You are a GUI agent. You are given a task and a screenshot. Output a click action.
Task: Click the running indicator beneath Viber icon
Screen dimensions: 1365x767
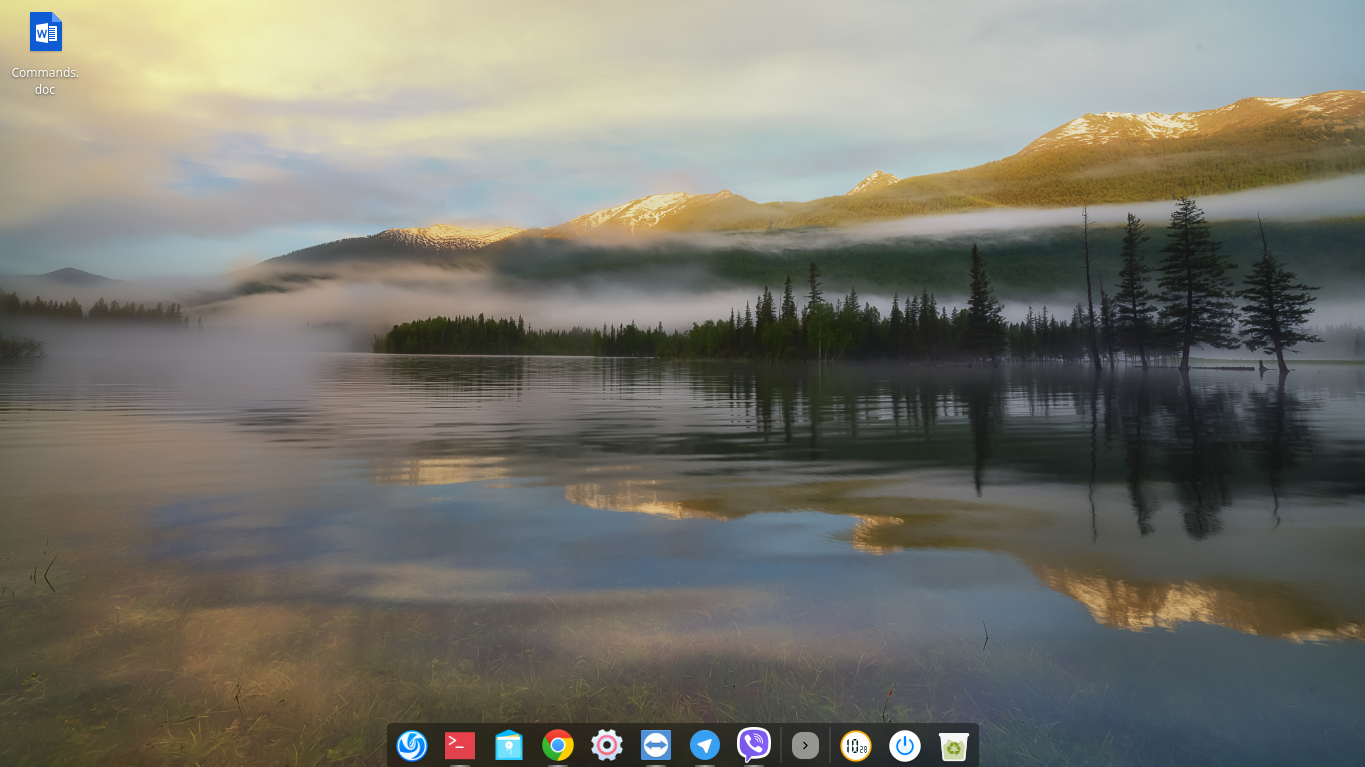[x=754, y=765]
